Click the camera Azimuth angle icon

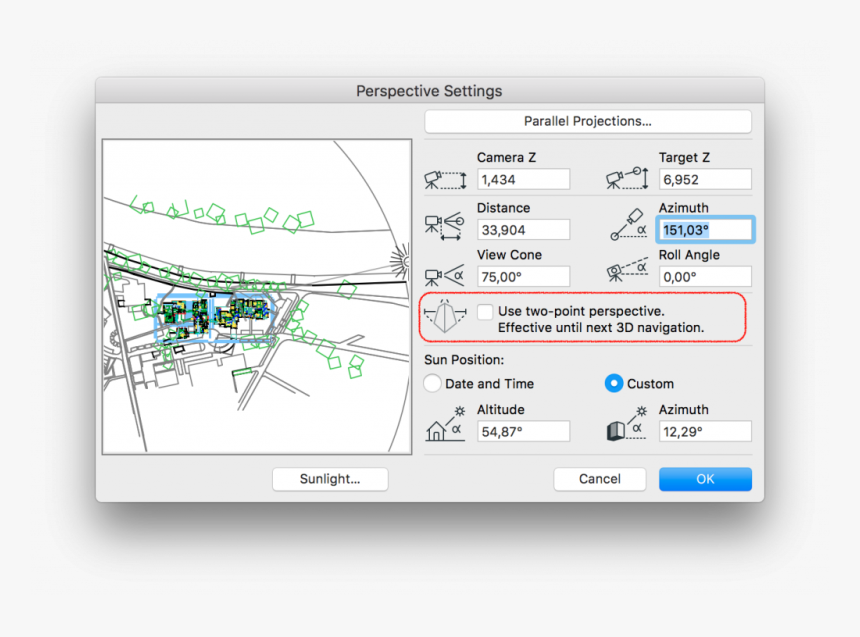coord(627,226)
